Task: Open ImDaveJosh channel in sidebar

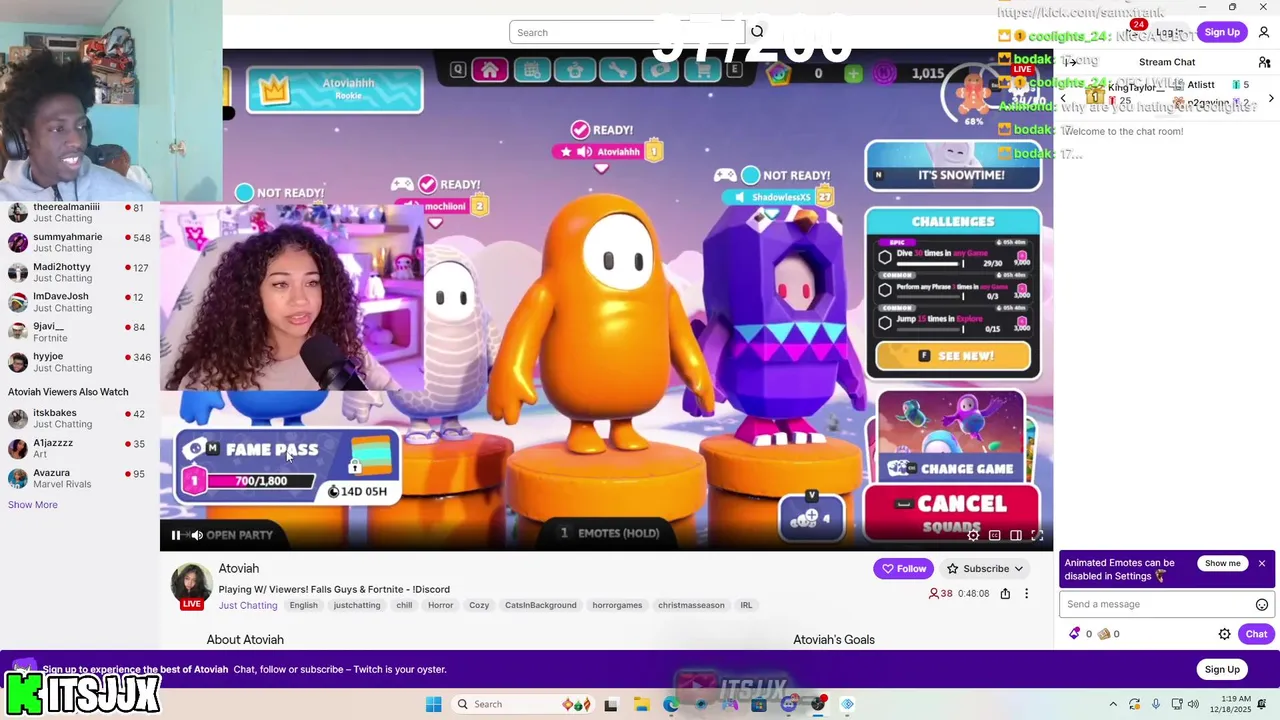Action: (80, 302)
